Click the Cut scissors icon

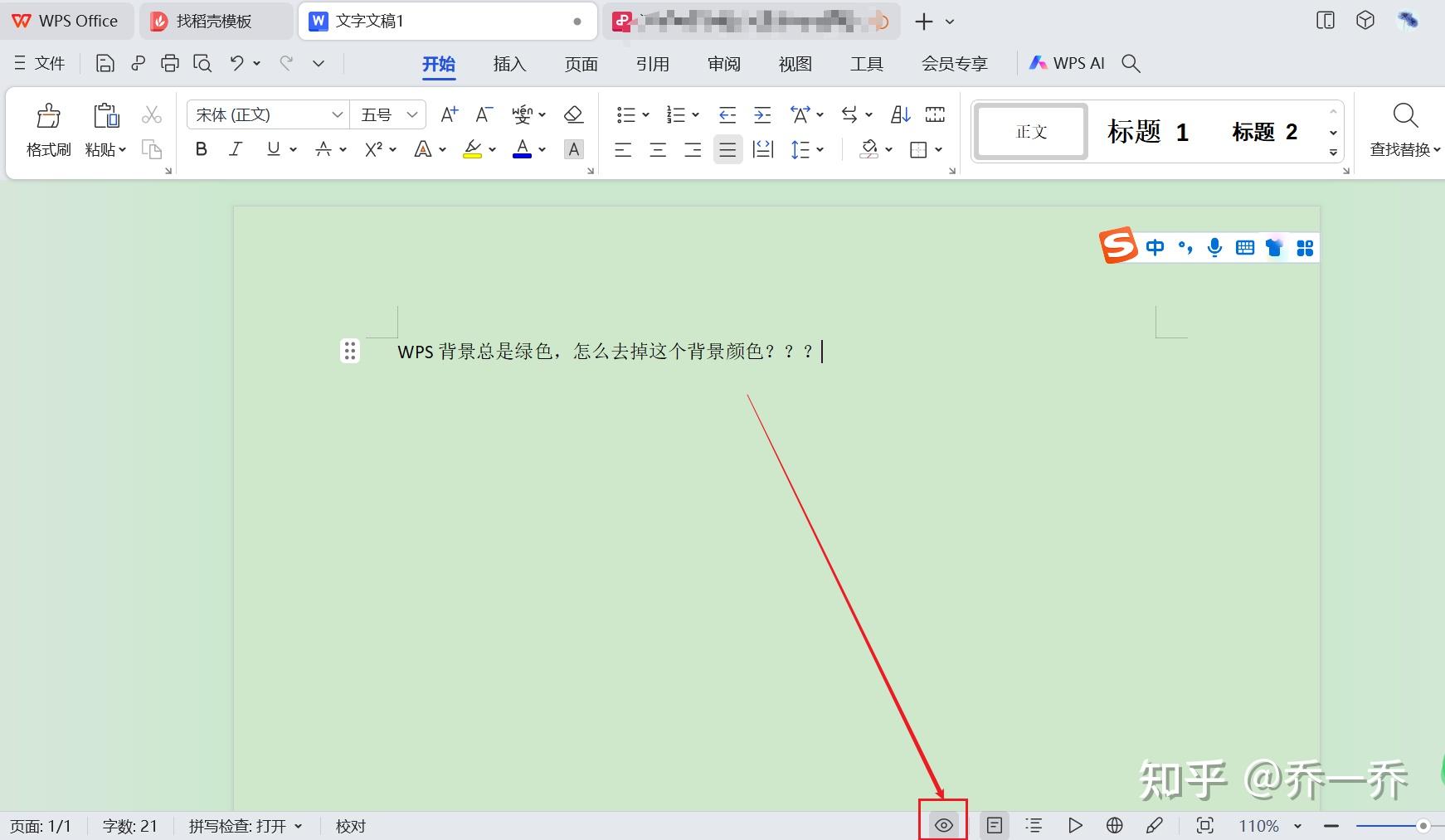pos(152,114)
